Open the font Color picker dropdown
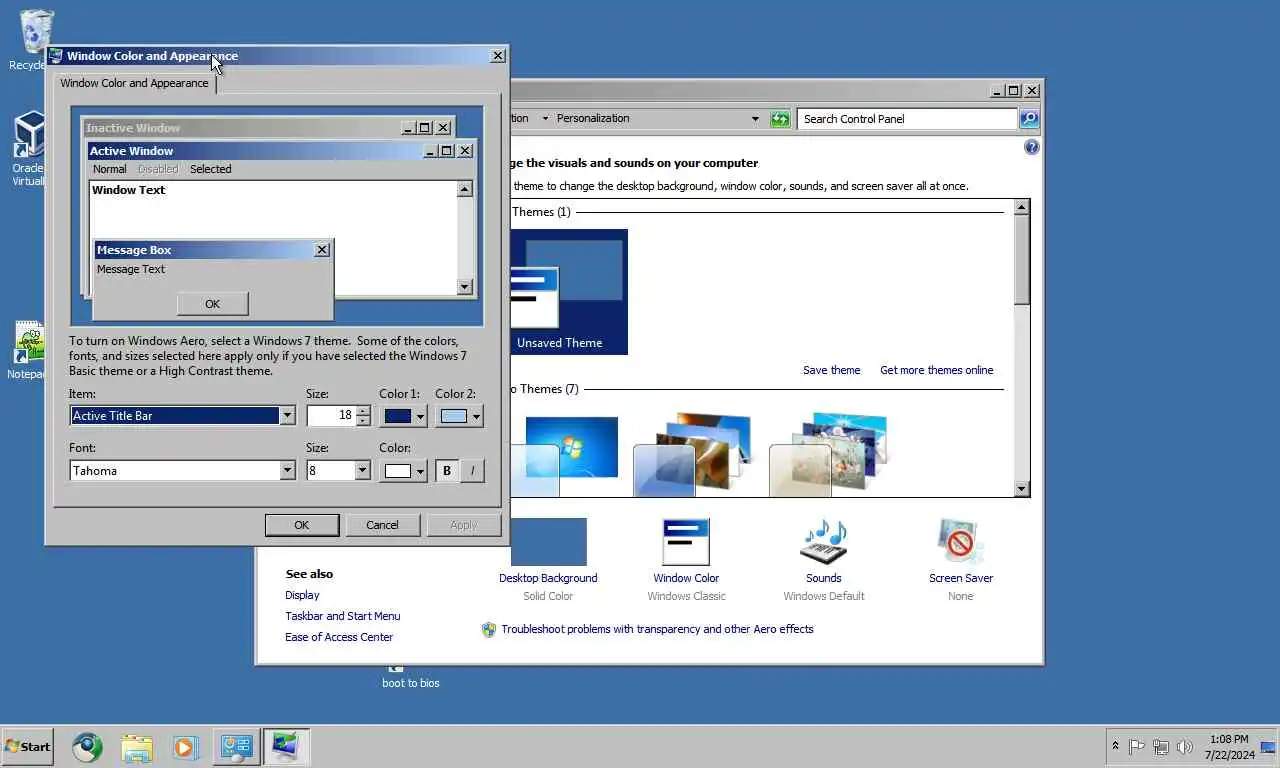 tap(402, 470)
